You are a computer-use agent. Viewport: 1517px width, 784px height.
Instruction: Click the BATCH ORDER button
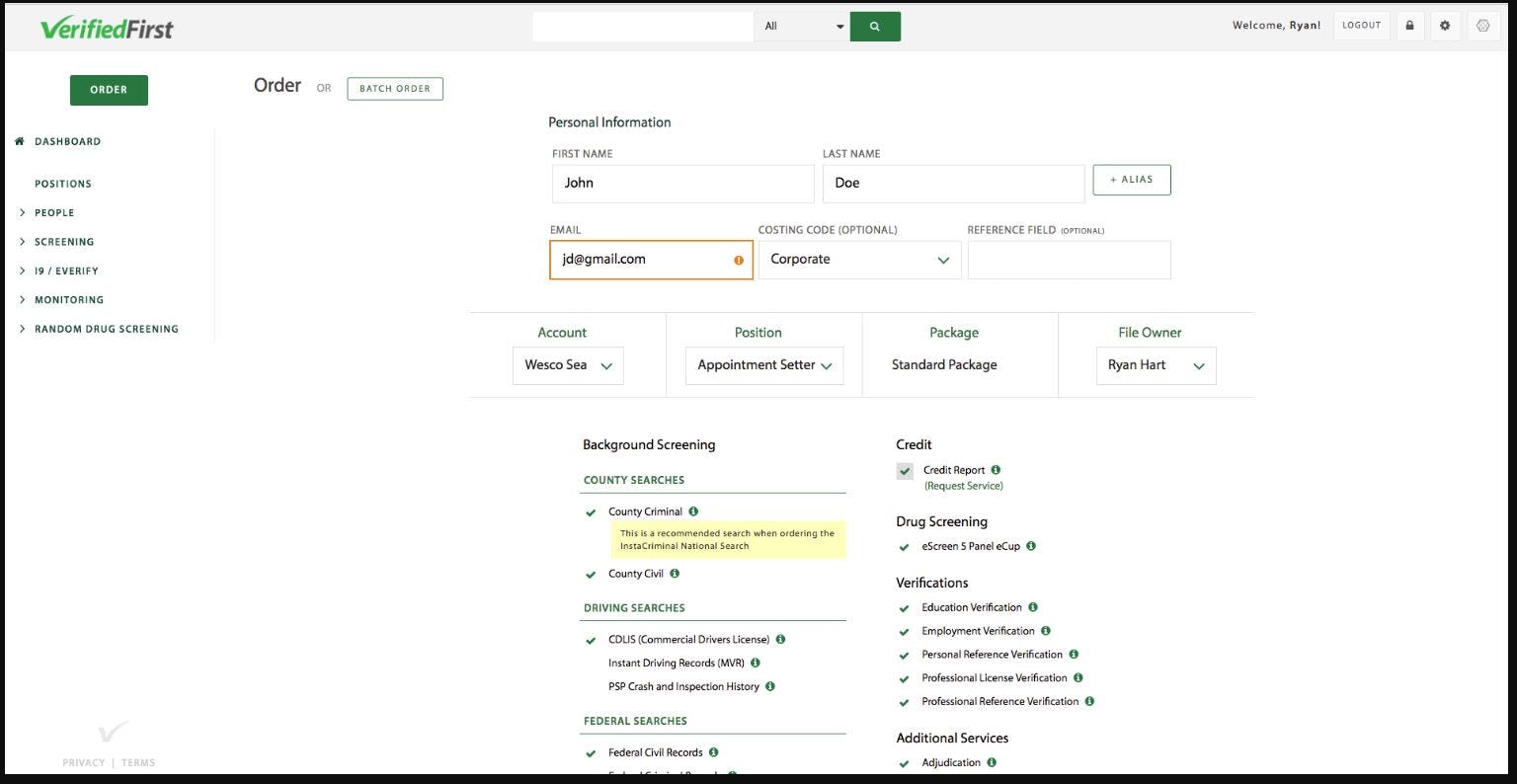click(x=395, y=88)
